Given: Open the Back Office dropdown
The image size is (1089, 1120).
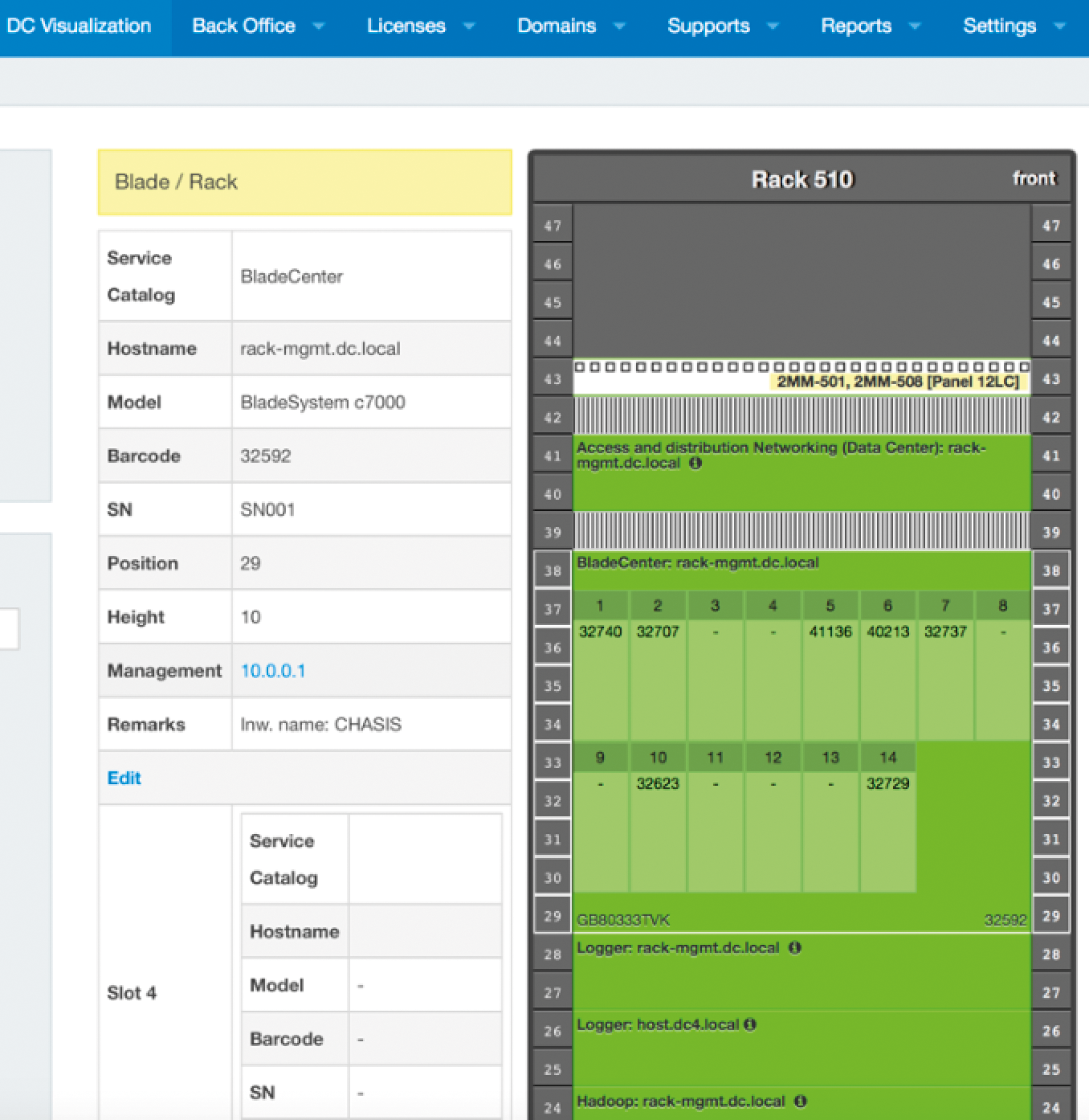Looking at the screenshot, I should click(x=243, y=26).
